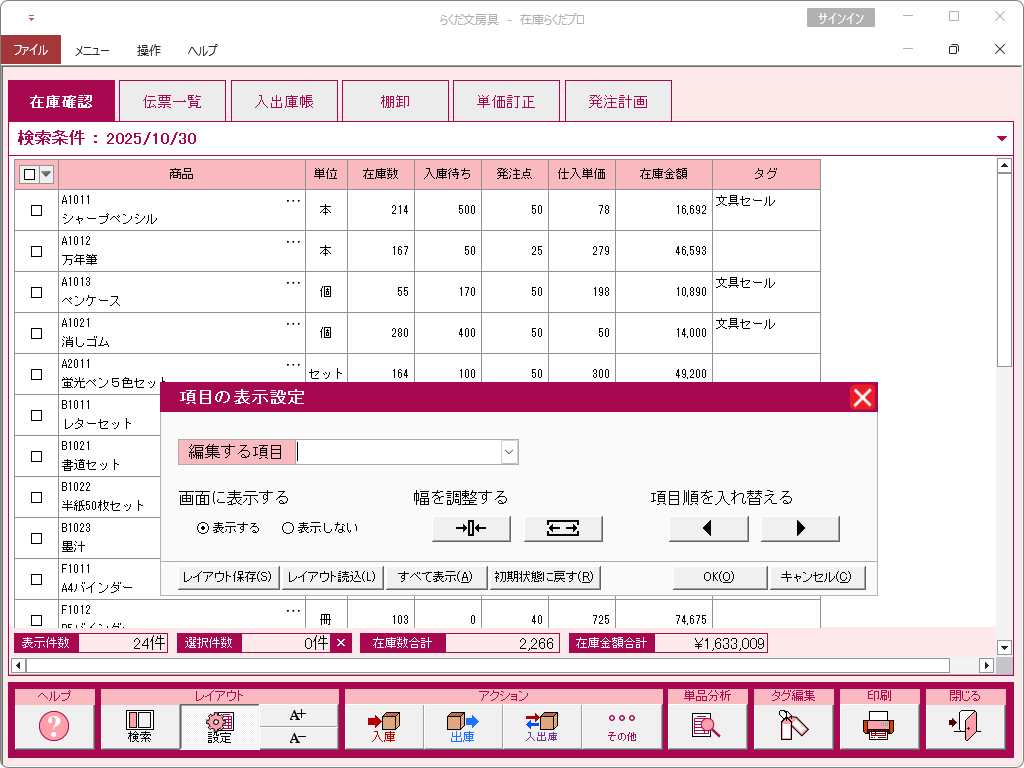Image resolution: width=1024 pixels, height=768 pixels.
Task: Click the help question mark icon
Action: click(x=54, y=726)
